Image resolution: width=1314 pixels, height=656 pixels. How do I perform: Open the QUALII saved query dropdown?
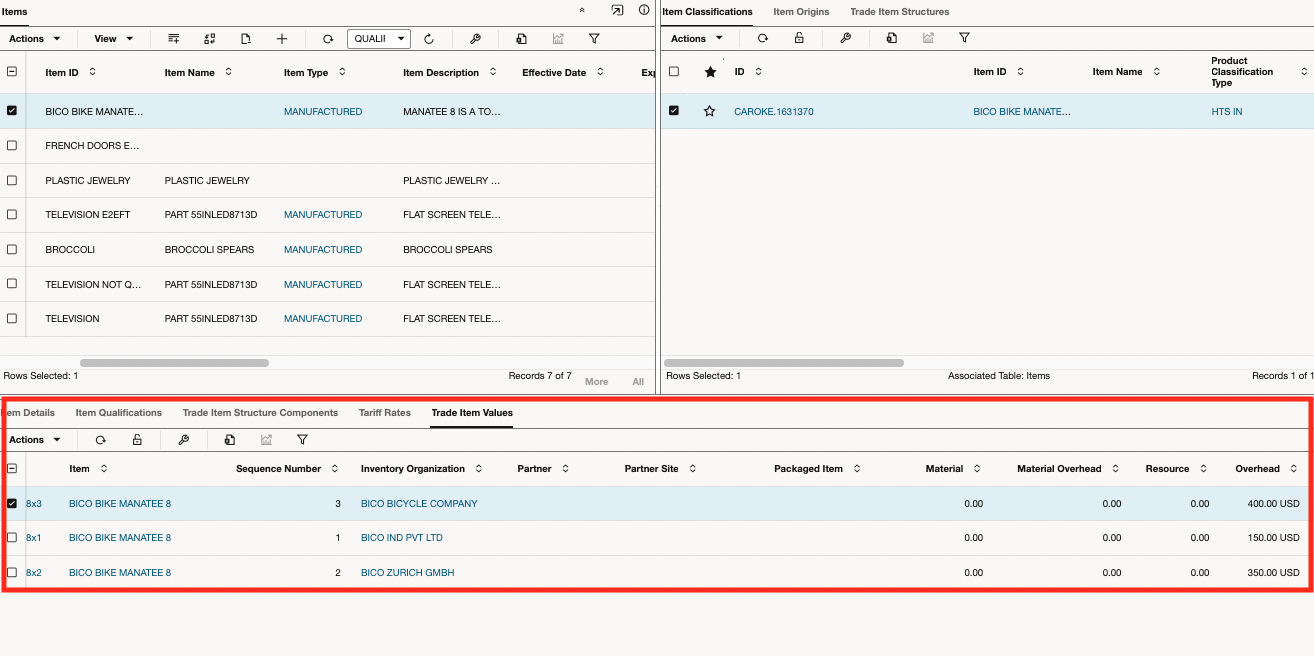378,38
